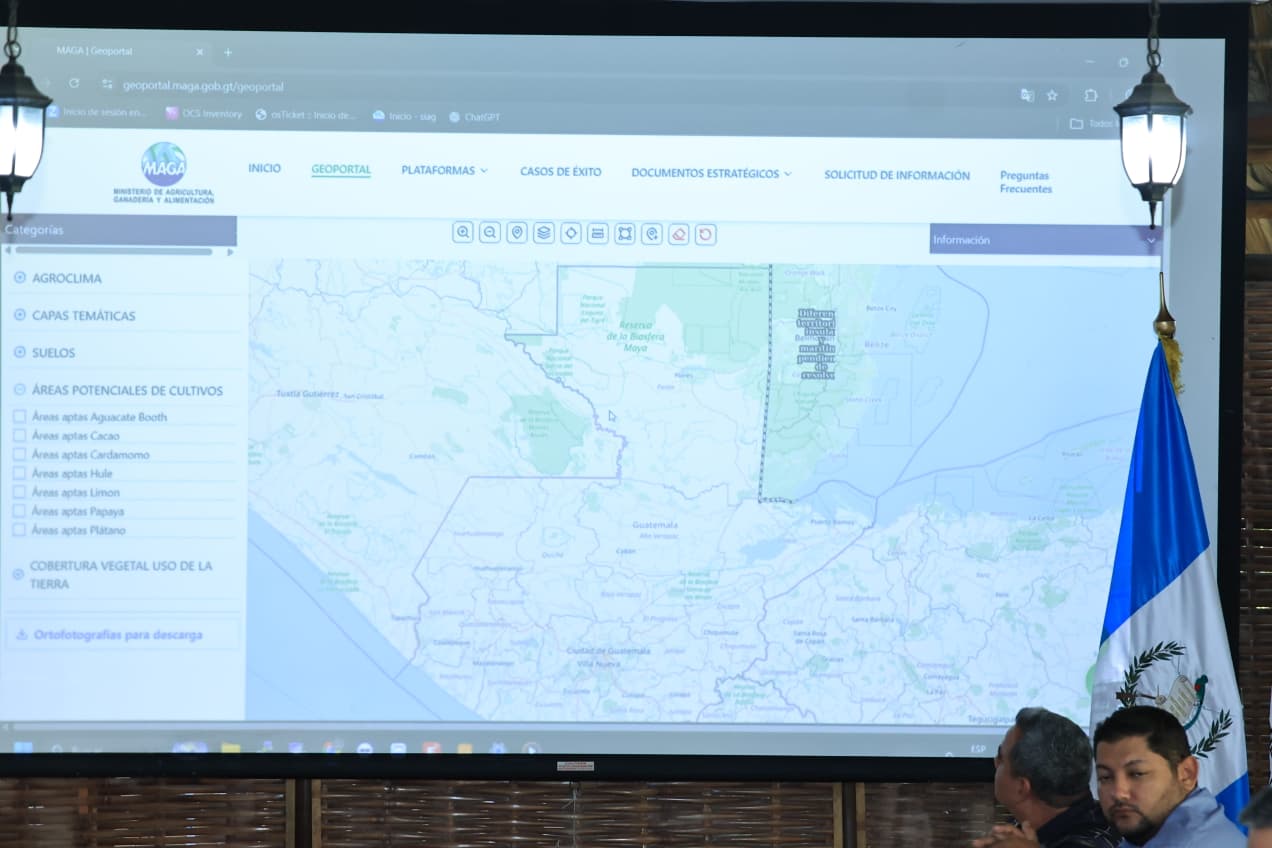
Task: Open the PLATAFORMAS dropdown menu
Action: pos(444,171)
